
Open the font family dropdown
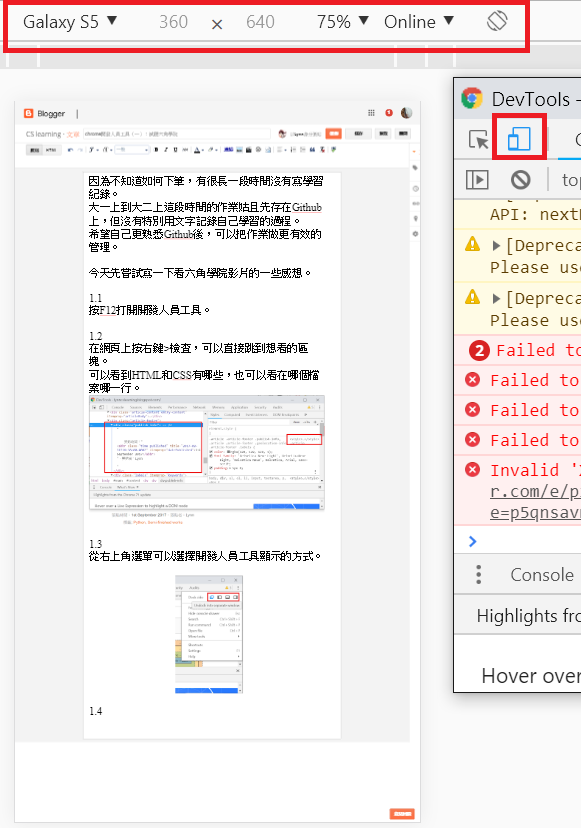tap(93, 149)
